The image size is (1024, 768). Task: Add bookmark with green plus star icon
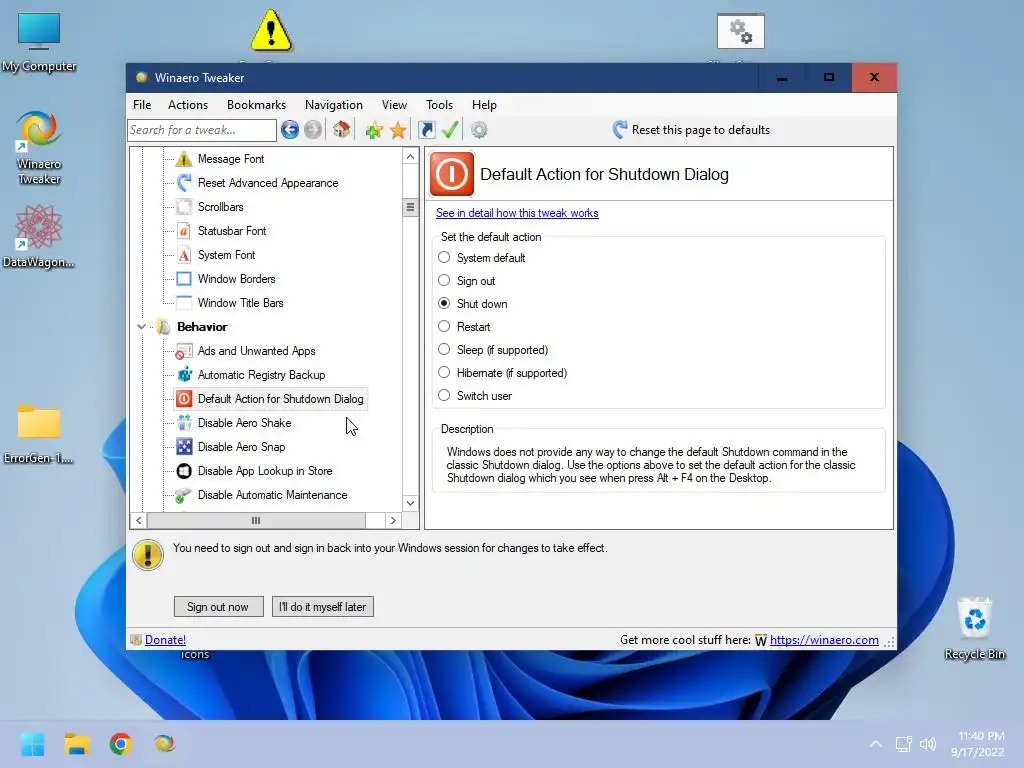click(x=374, y=130)
